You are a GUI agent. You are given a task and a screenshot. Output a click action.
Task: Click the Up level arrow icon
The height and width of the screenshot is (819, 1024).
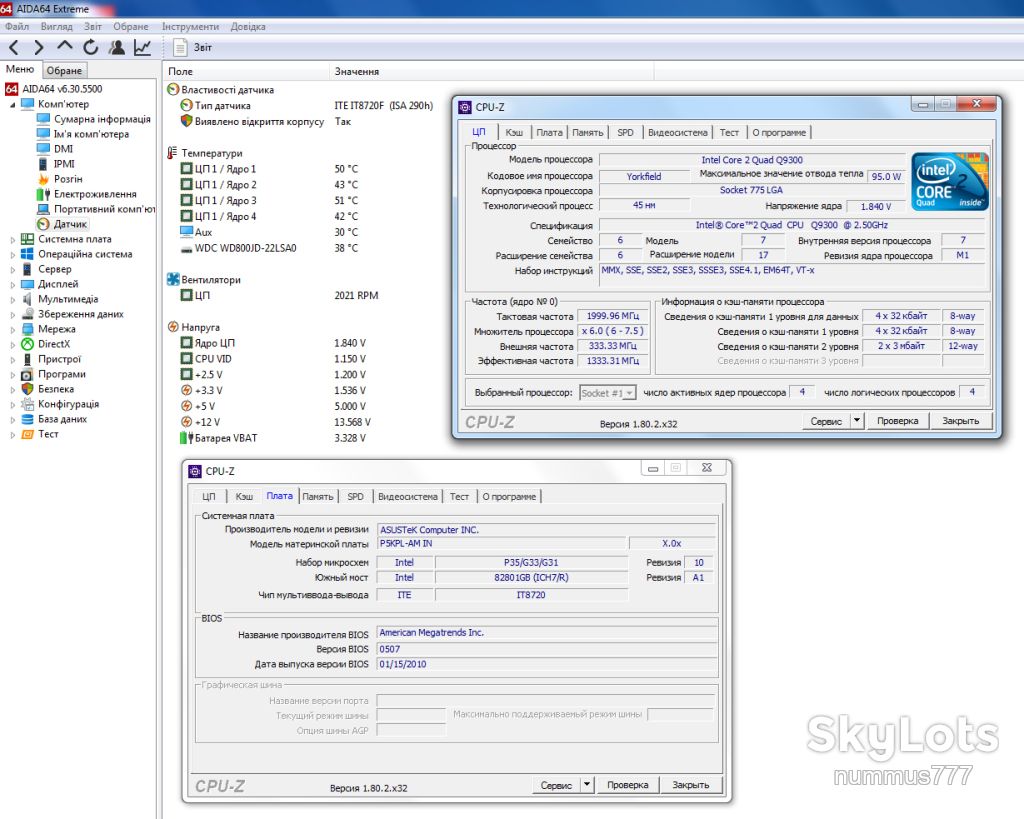[65, 46]
